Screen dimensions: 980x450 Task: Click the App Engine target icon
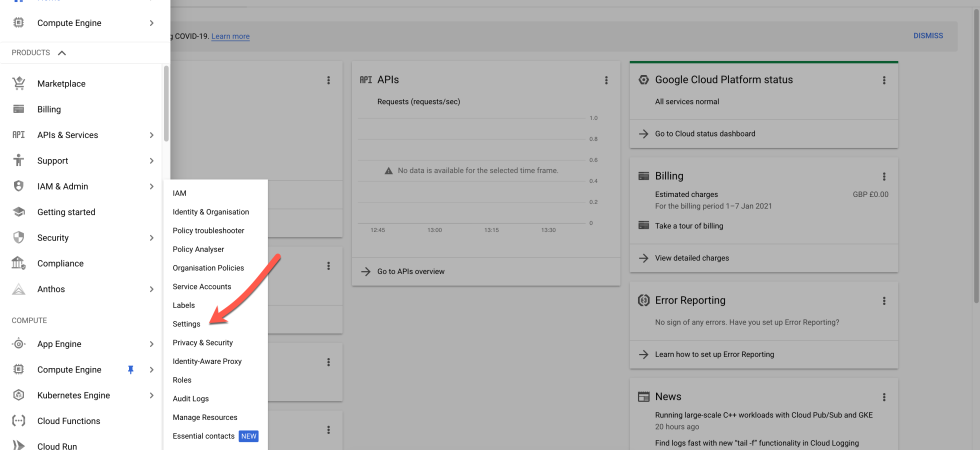coord(19,344)
